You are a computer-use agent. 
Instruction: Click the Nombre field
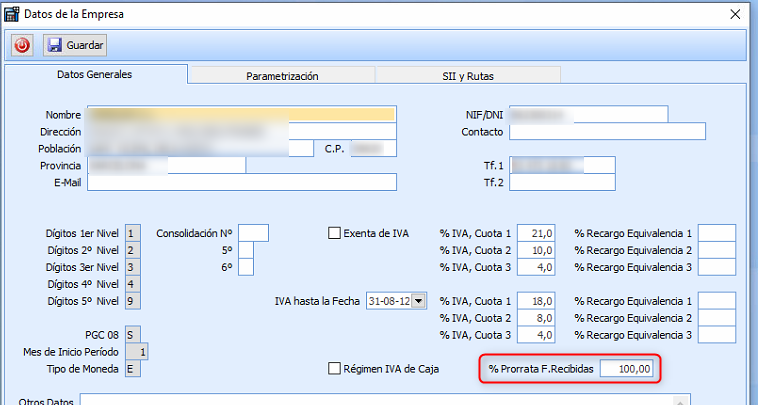pos(242,114)
